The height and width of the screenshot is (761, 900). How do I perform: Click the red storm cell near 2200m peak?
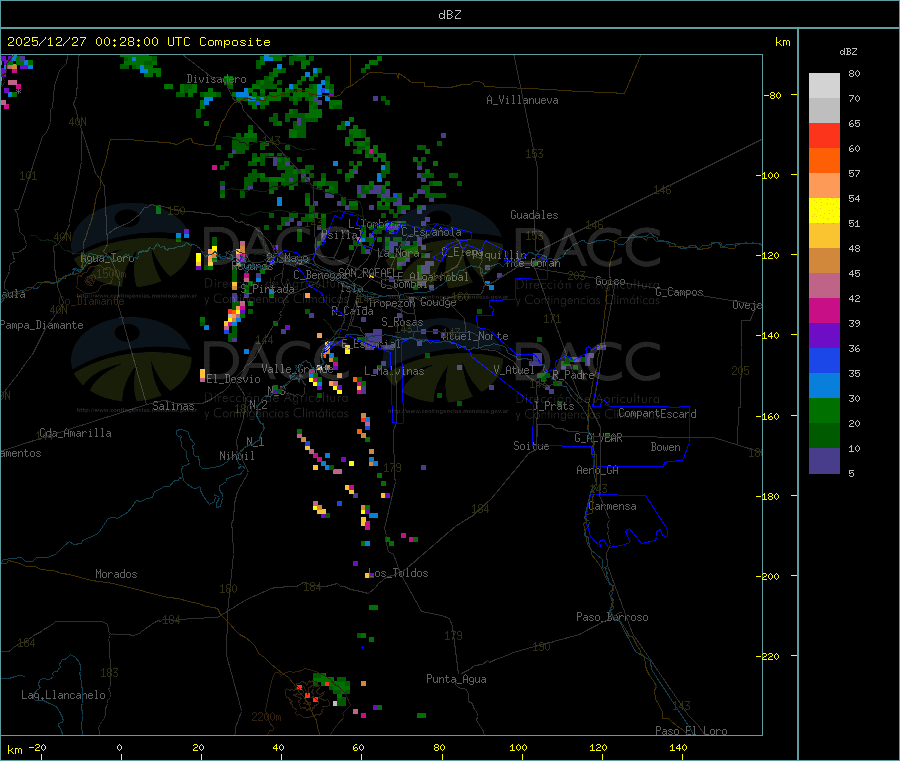pyautogui.click(x=307, y=694)
